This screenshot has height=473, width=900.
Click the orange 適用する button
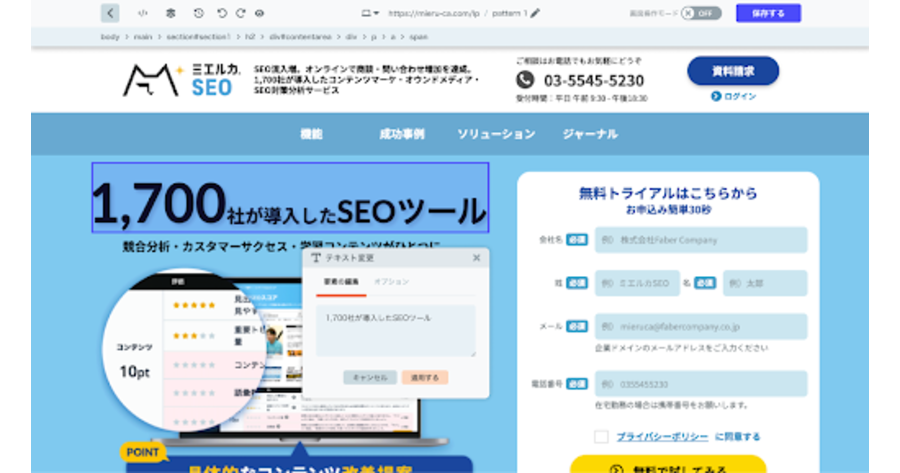[x=425, y=378]
